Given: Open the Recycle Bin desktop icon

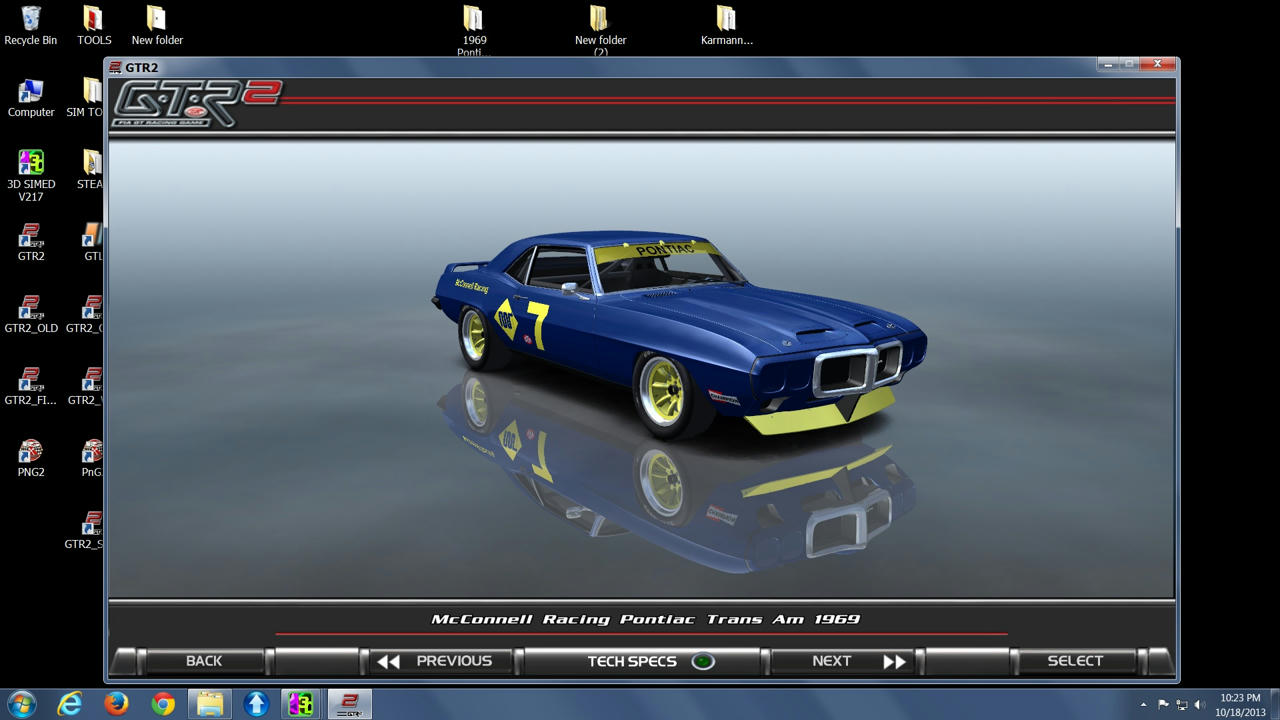Looking at the screenshot, I should click(x=31, y=26).
